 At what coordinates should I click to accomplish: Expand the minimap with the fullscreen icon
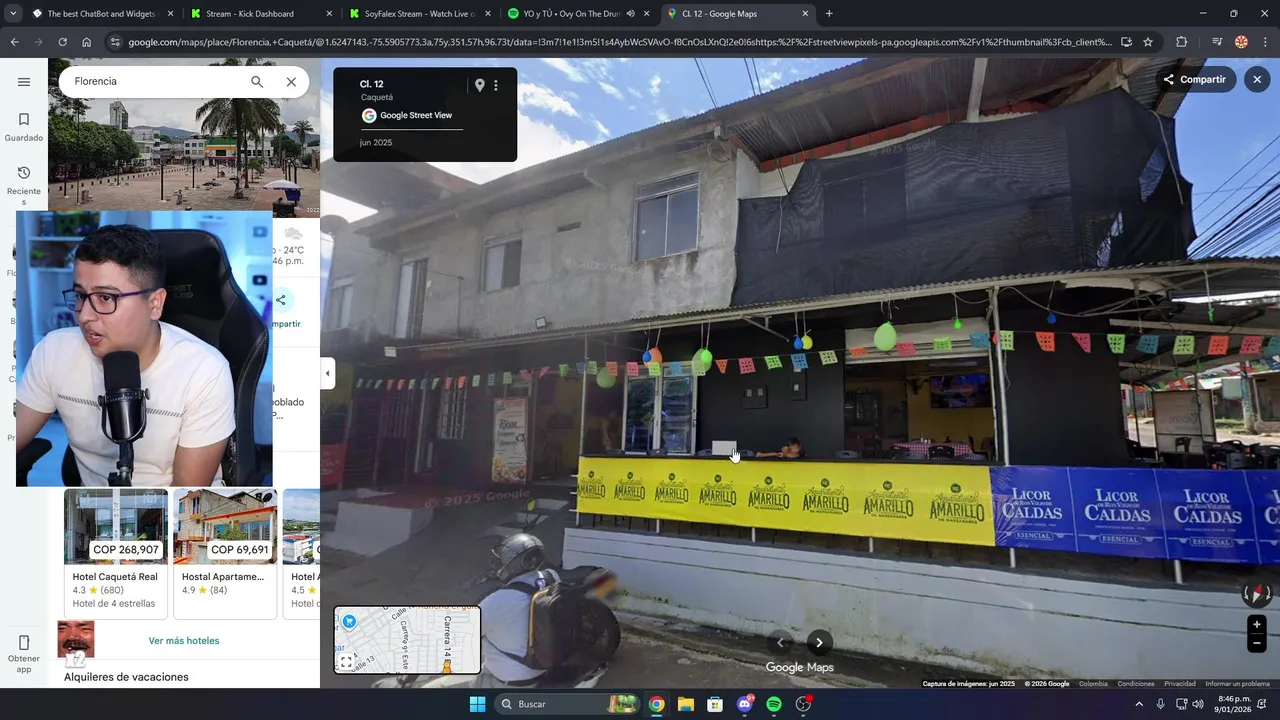coord(346,662)
